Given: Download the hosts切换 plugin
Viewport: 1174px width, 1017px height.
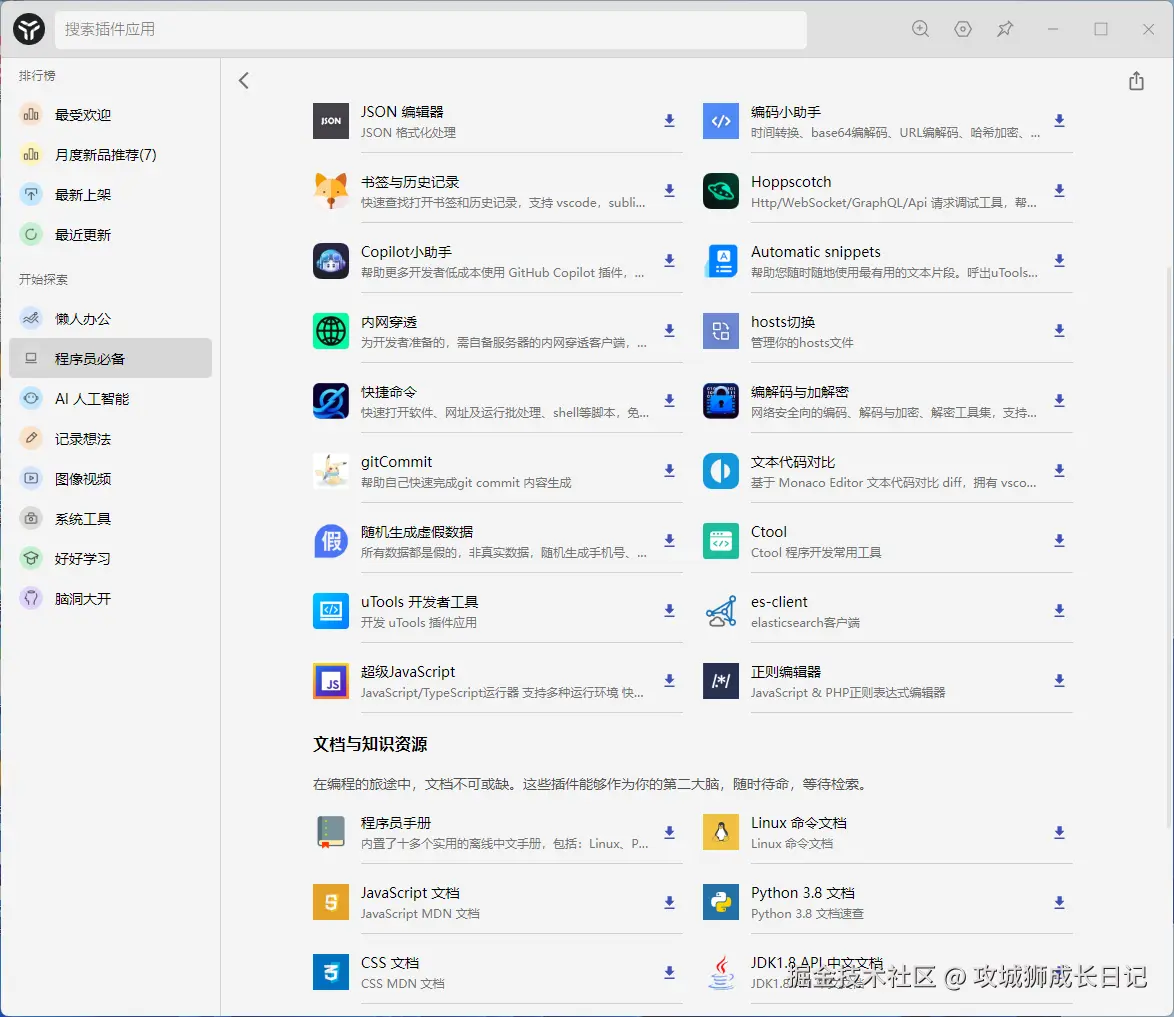Looking at the screenshot, I should click(1059, 330).
